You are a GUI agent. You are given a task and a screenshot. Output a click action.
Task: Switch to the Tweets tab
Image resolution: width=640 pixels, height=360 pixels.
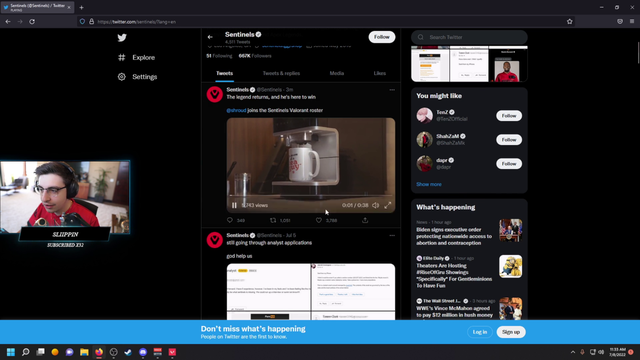coord(224,73)
